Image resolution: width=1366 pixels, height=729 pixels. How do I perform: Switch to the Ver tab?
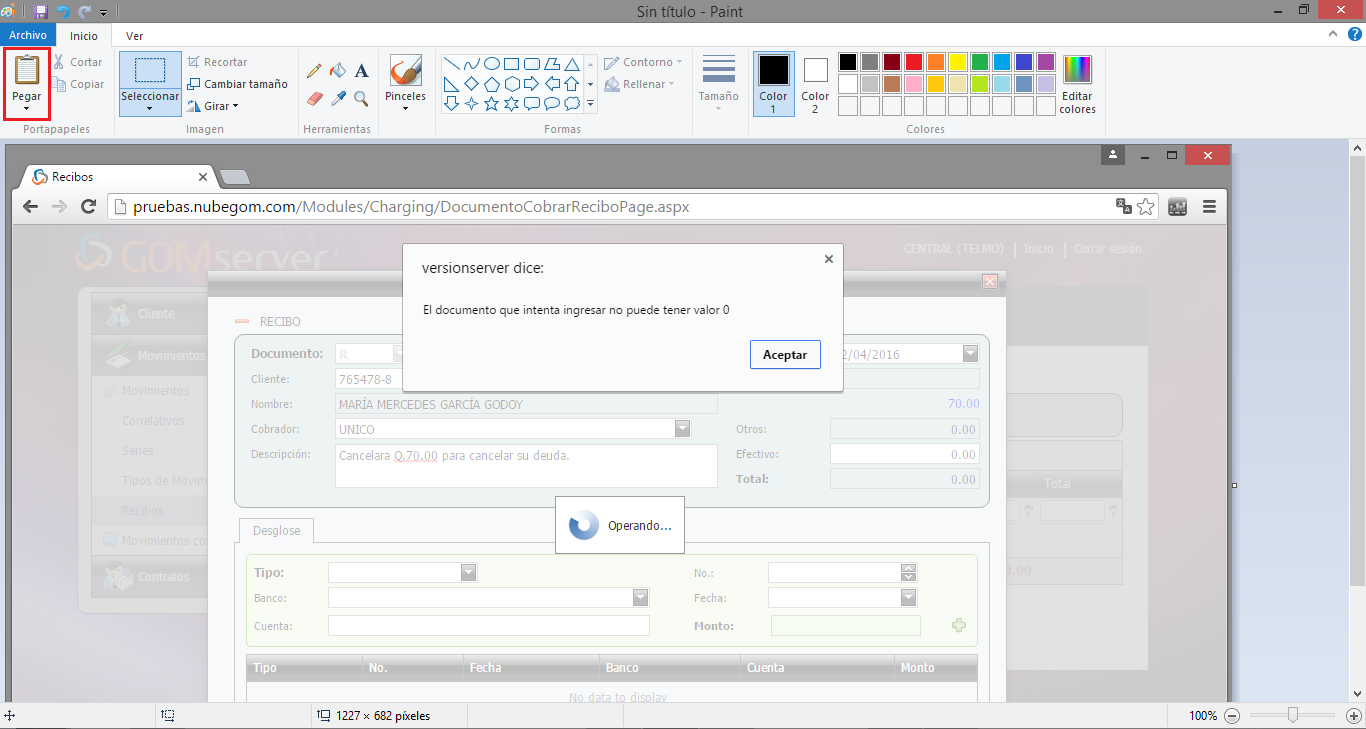[x=134, y=36]
